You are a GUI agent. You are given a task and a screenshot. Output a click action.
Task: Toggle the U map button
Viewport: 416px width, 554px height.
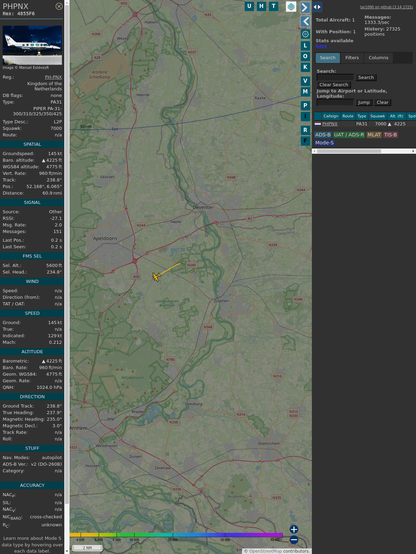(250, 6)
